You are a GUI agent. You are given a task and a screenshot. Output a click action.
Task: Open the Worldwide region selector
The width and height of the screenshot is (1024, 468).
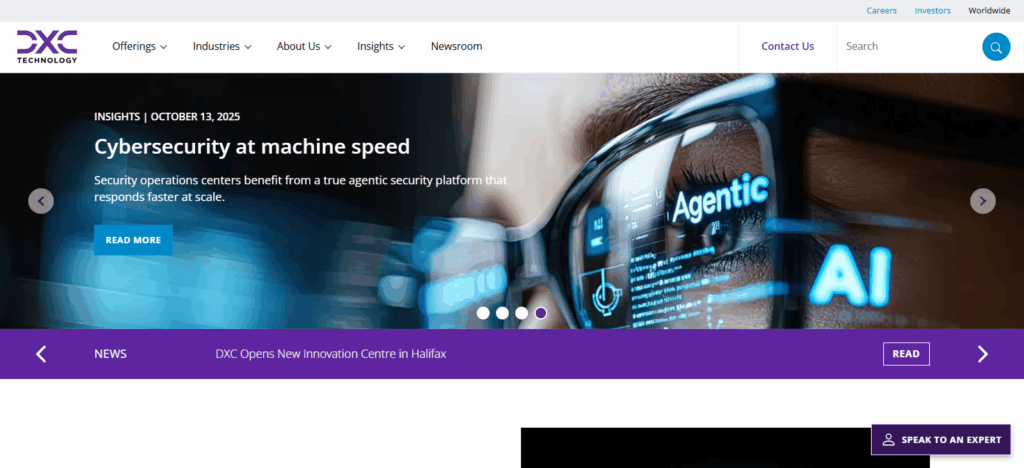pyautogui.click(x=989, y=10)
